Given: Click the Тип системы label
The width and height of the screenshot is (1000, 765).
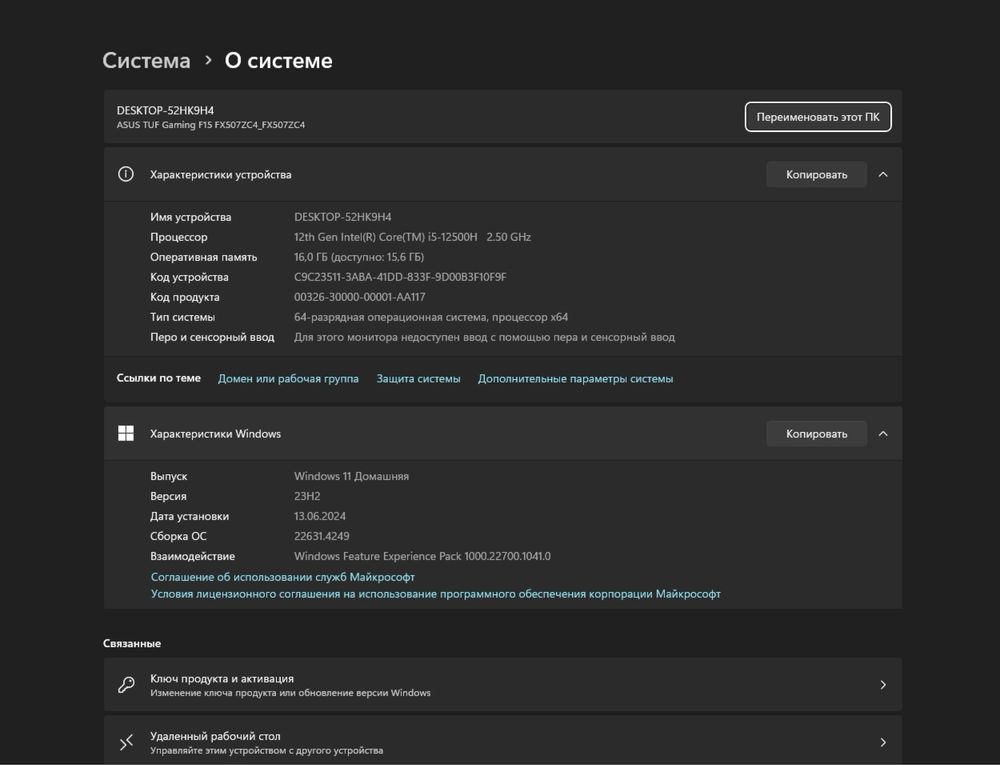Looking at the screenshot, I should click(x=182, y=317).
